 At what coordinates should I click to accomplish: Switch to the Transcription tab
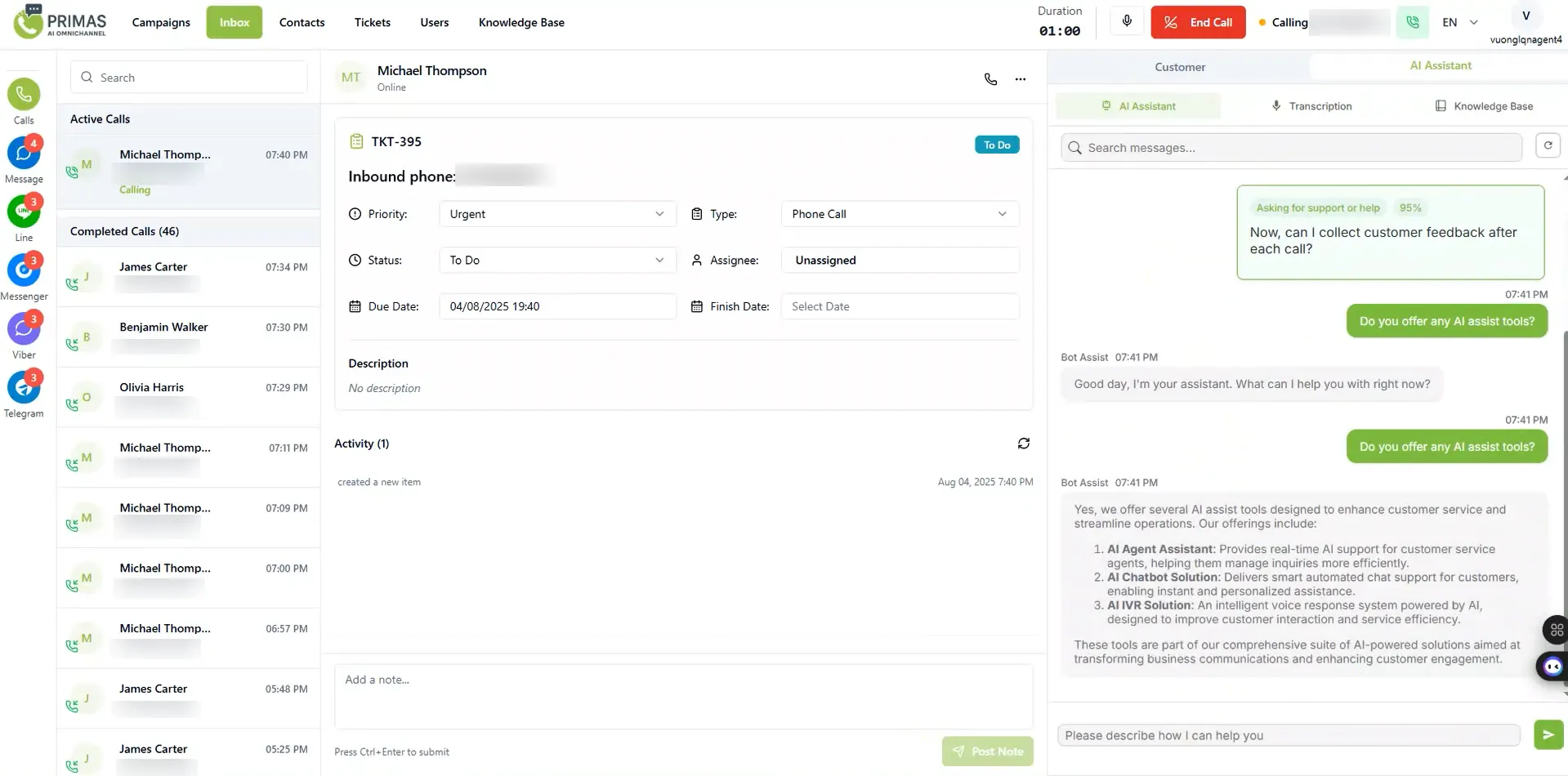(x=1311, y=106)
